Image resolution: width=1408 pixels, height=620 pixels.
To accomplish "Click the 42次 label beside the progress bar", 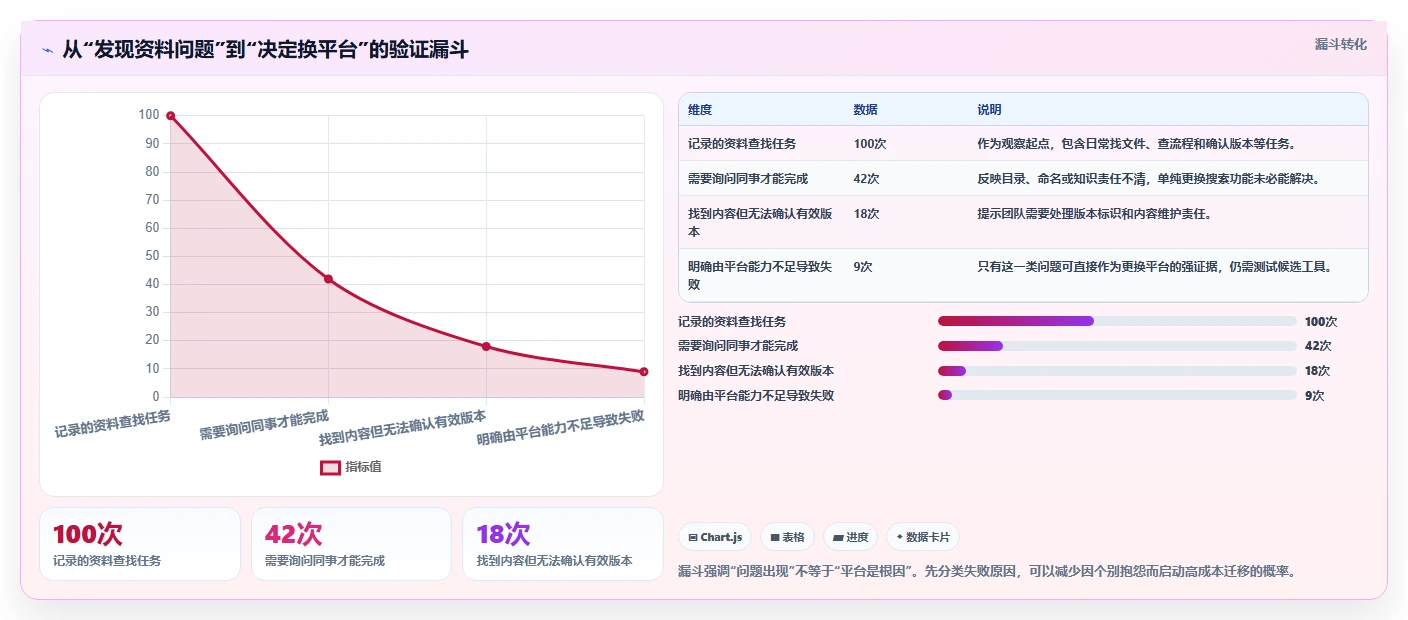I will (1318, 346).
